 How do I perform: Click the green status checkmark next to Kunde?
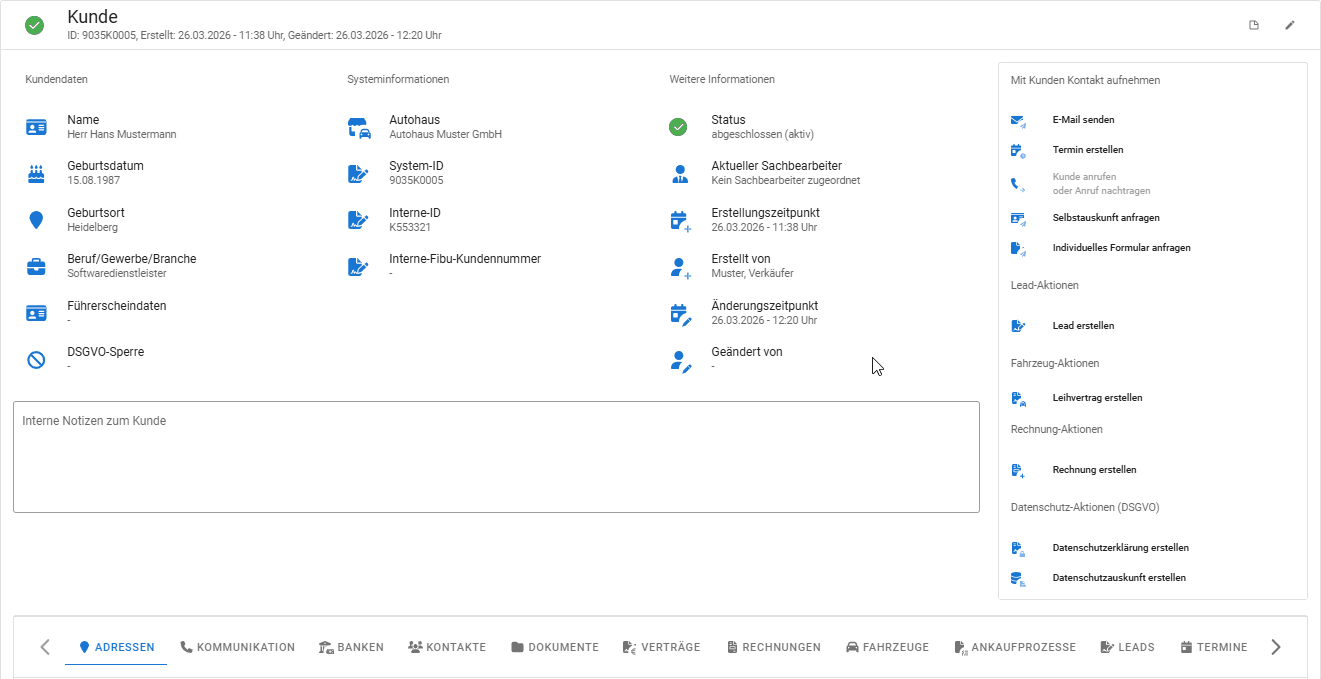[34, 25]
